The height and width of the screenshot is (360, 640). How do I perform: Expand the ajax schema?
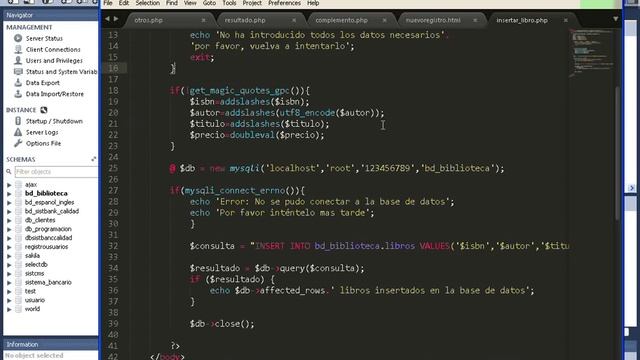9,185
